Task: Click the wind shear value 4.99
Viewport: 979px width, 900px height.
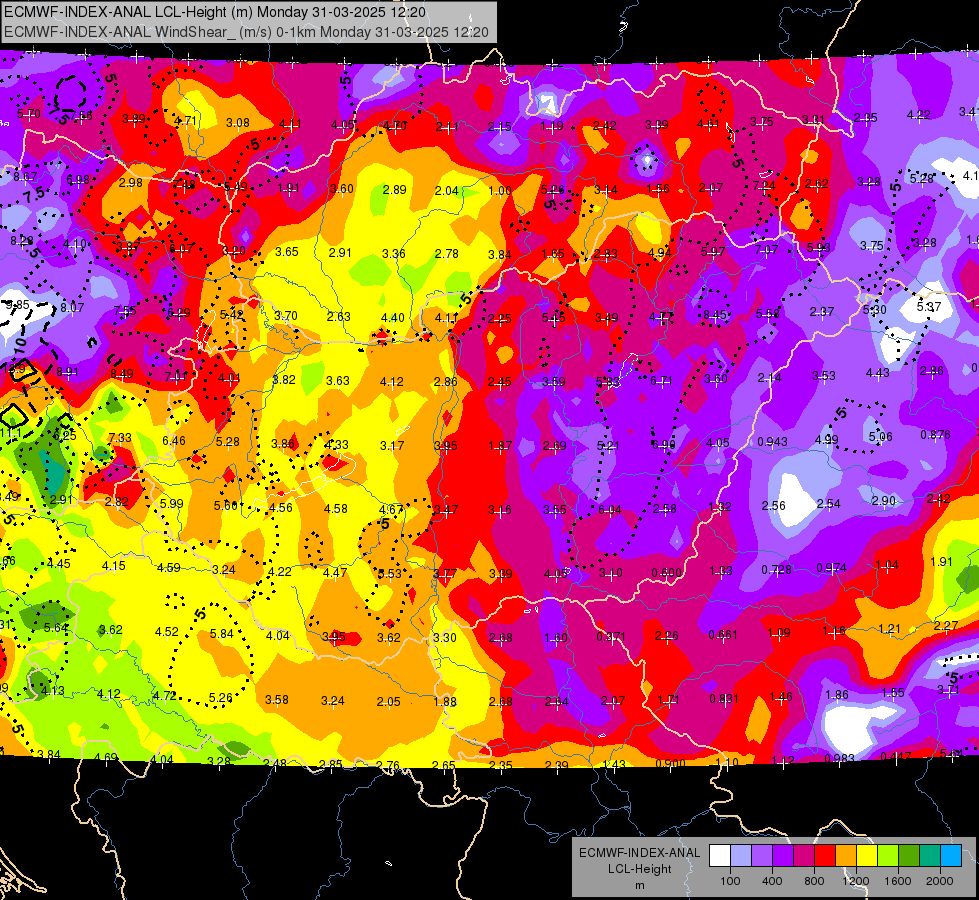Action: pos(826,439)
